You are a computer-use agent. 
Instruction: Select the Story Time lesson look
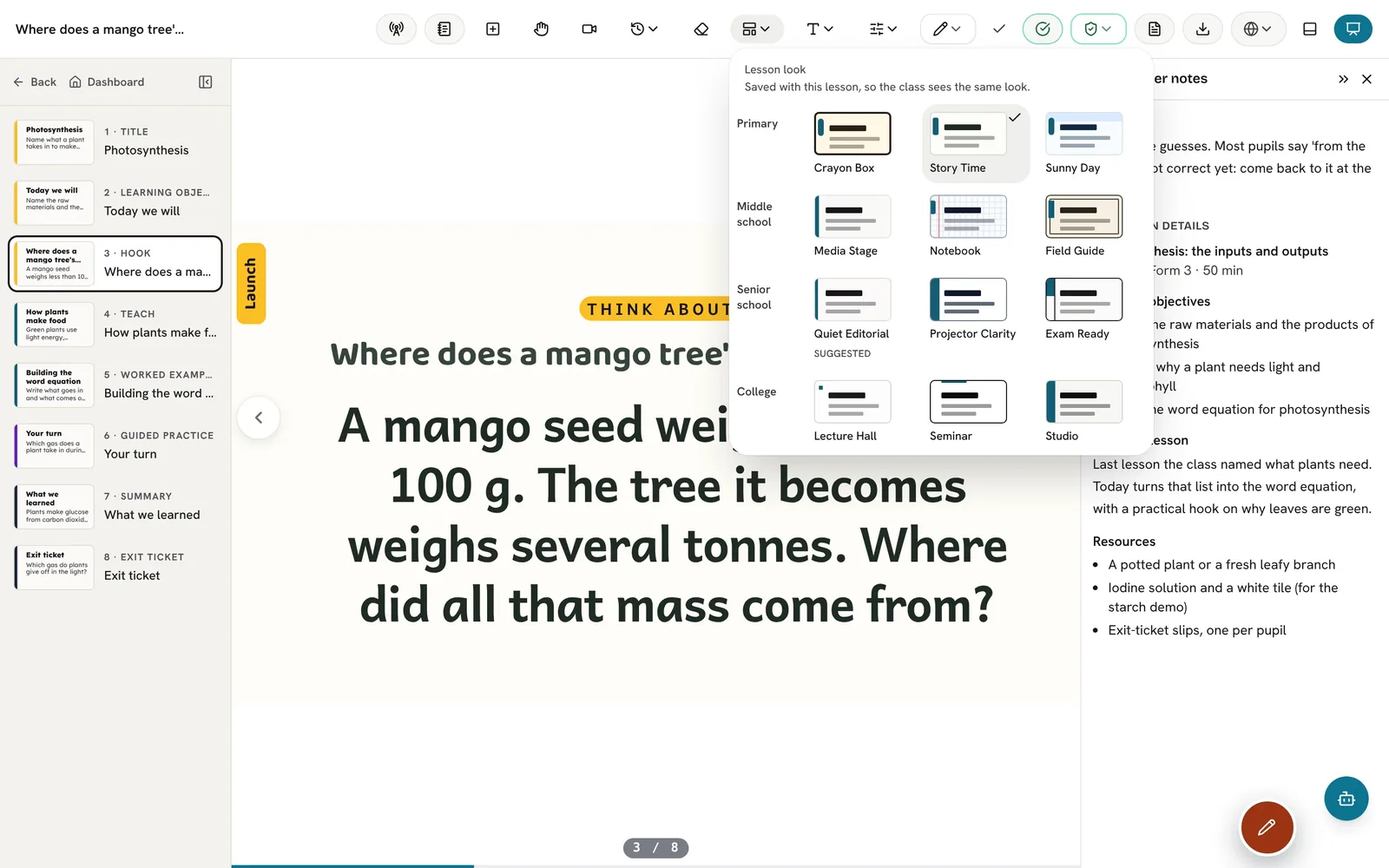click(976, 143)
